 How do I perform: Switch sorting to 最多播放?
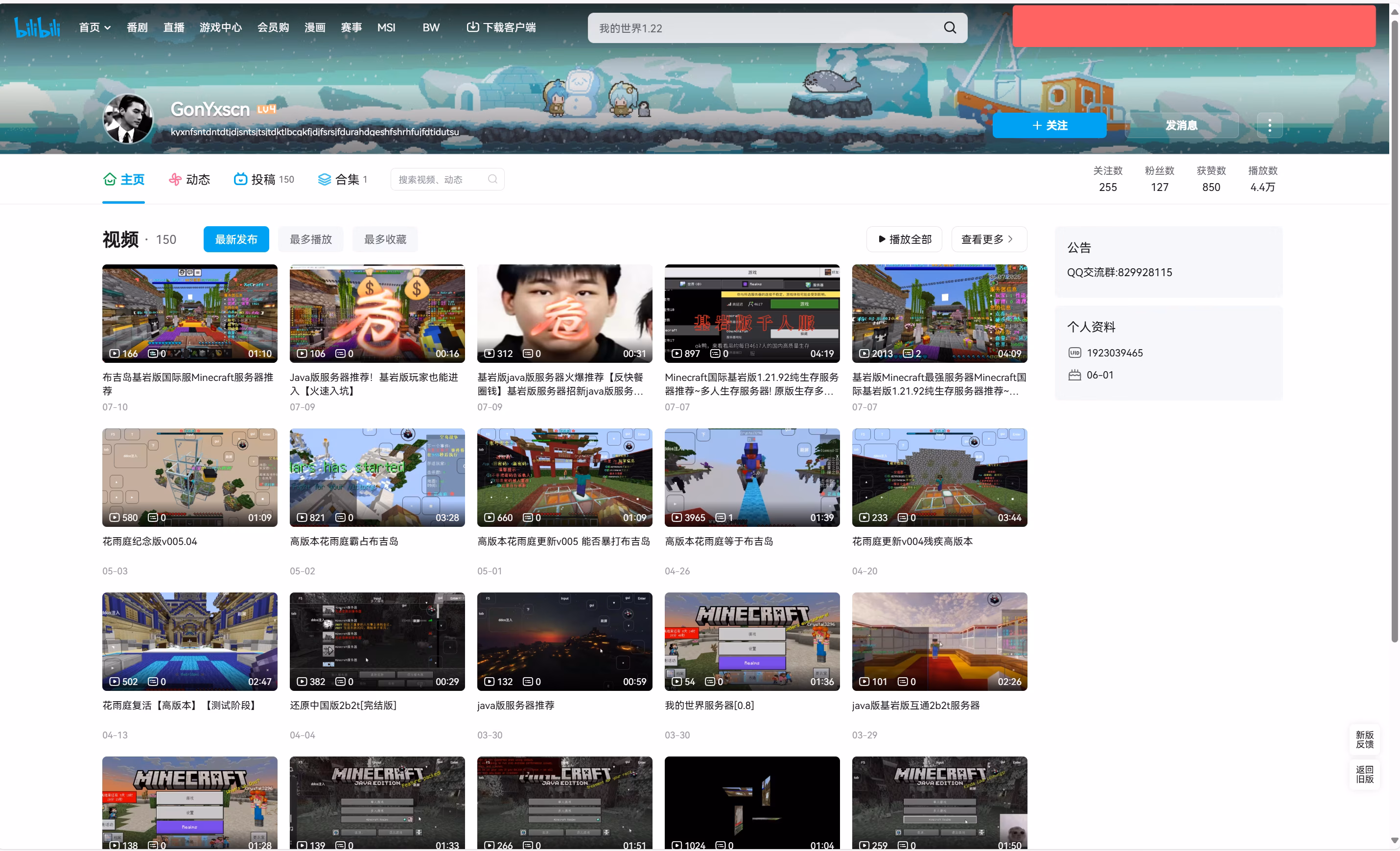coord(310,239)
